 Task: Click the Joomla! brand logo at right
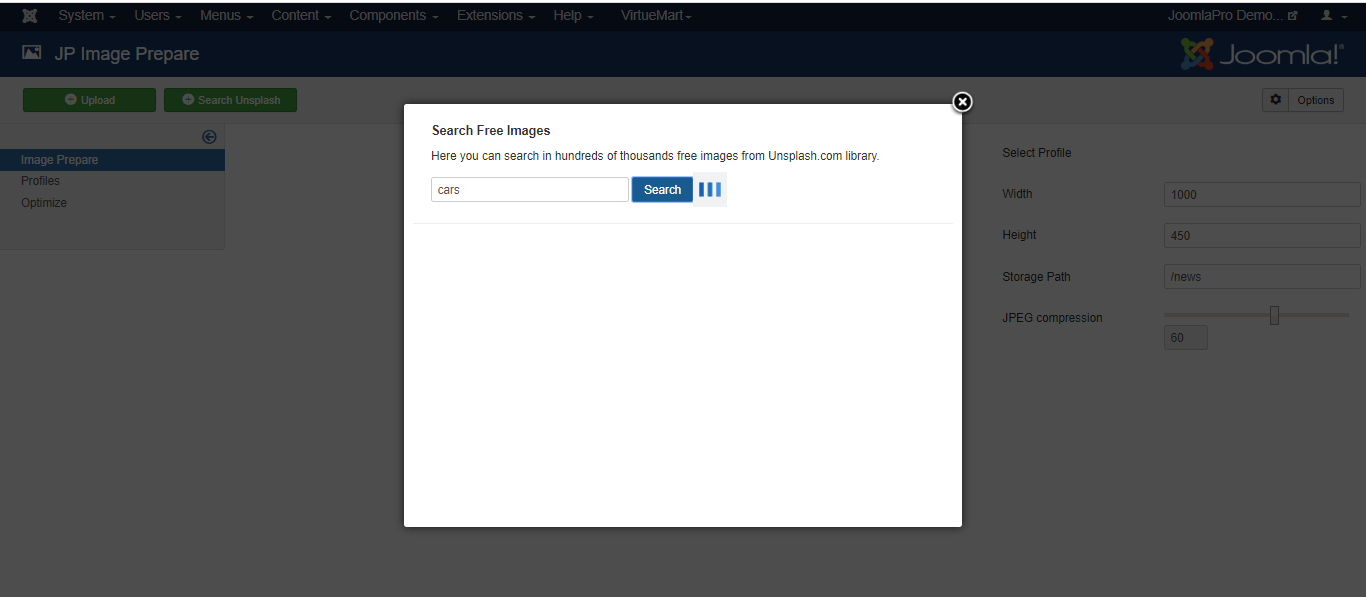1262,54
